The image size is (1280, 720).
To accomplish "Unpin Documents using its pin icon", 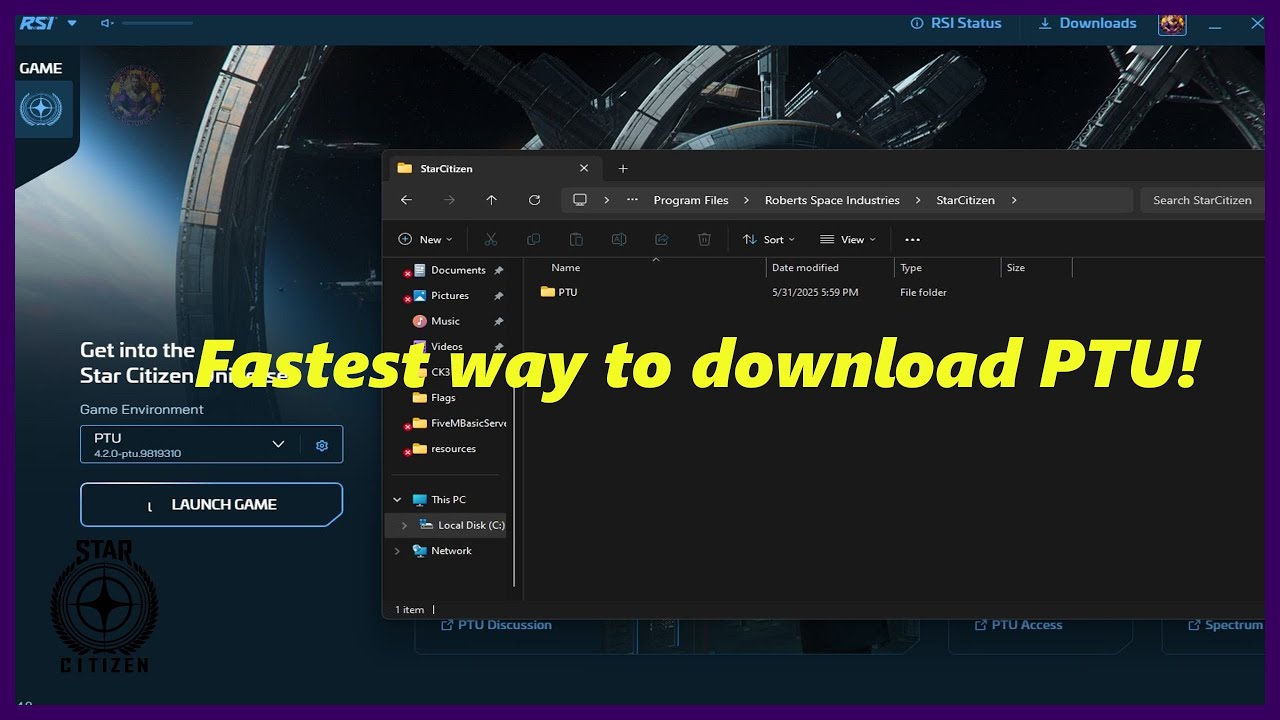I will tap(499, 270).
